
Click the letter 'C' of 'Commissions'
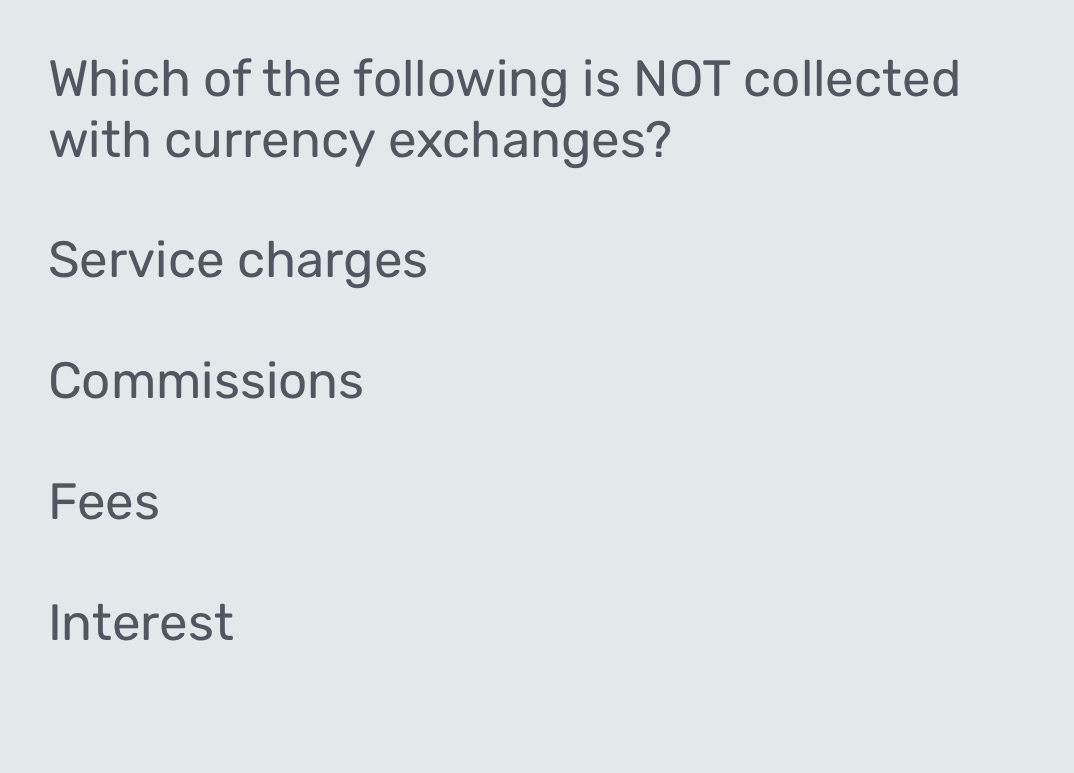(64, 381)
